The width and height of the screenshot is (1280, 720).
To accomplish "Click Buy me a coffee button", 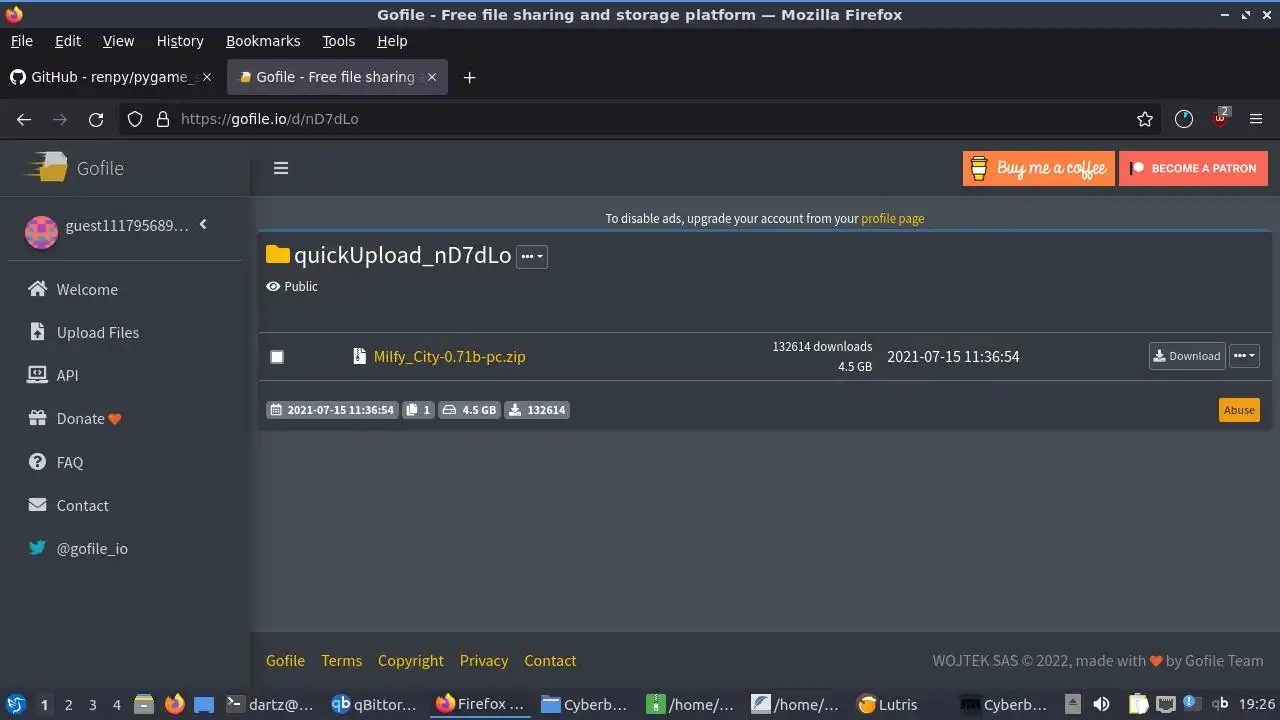I will click(1038, 168).
